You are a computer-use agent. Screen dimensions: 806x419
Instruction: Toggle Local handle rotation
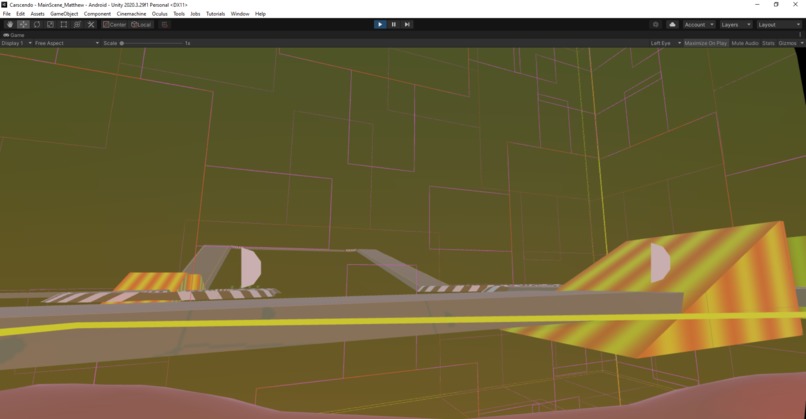[141, 25]
